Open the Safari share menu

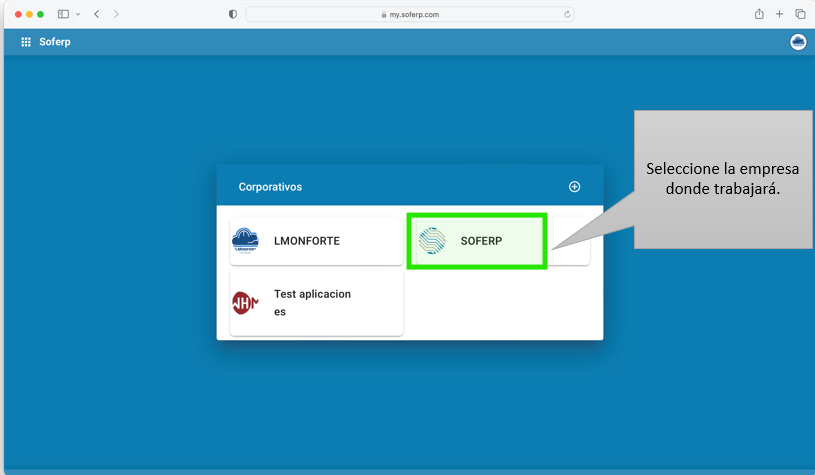pos(759,14)
